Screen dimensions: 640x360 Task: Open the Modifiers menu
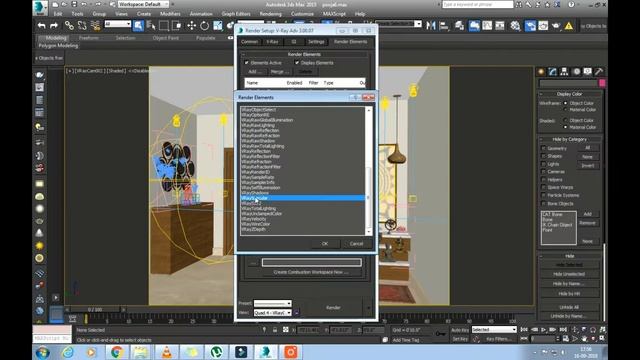(x=170, y=14)
